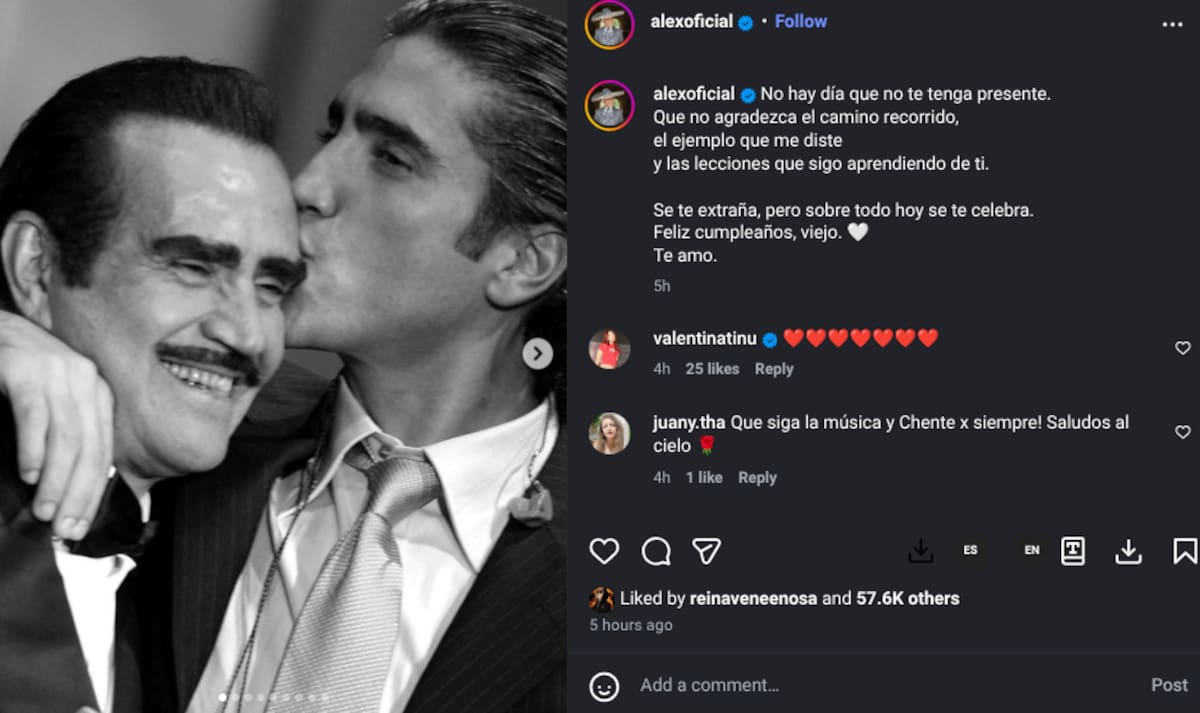Screen dimensions: 1200x713
Task: Follow alexoficial via the Follow link
Action: coord(800,21)
